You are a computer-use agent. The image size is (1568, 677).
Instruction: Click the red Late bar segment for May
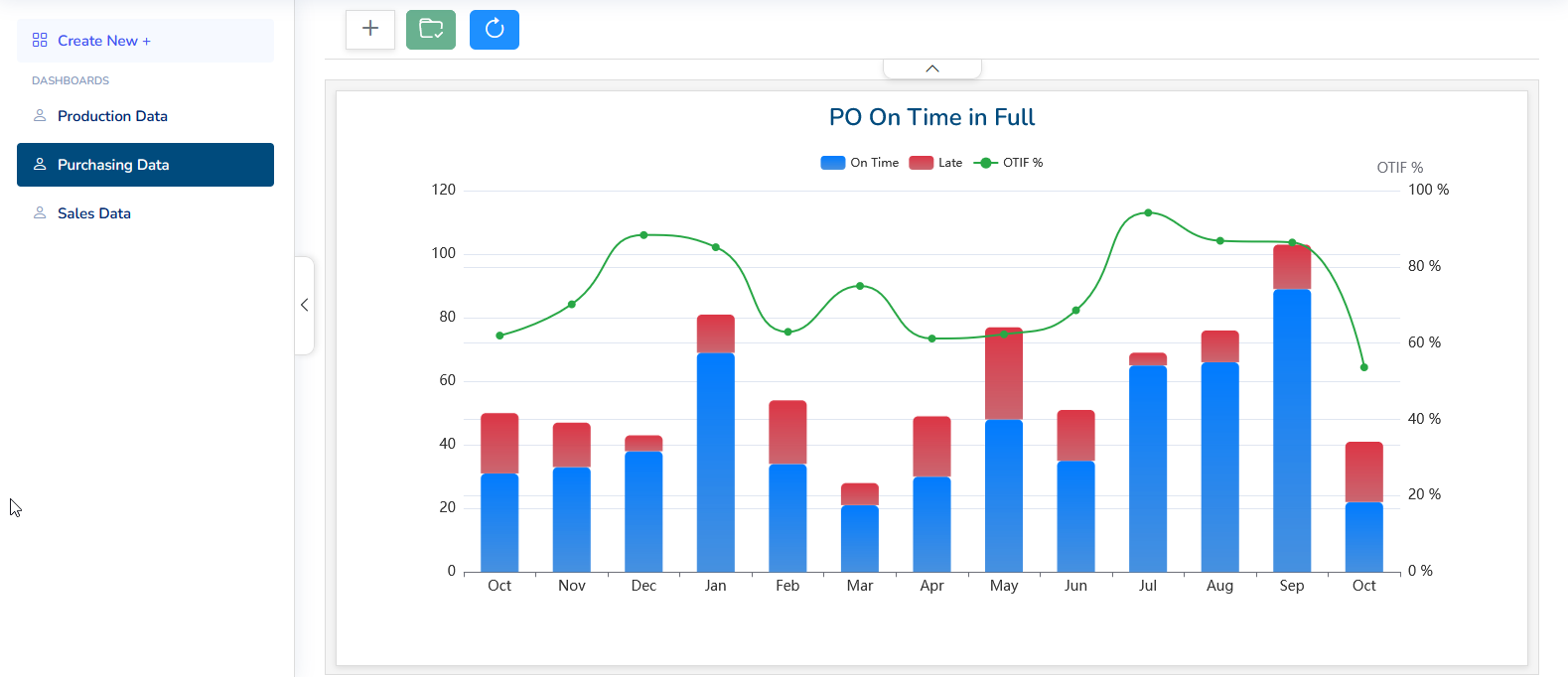click(1004, 373)
